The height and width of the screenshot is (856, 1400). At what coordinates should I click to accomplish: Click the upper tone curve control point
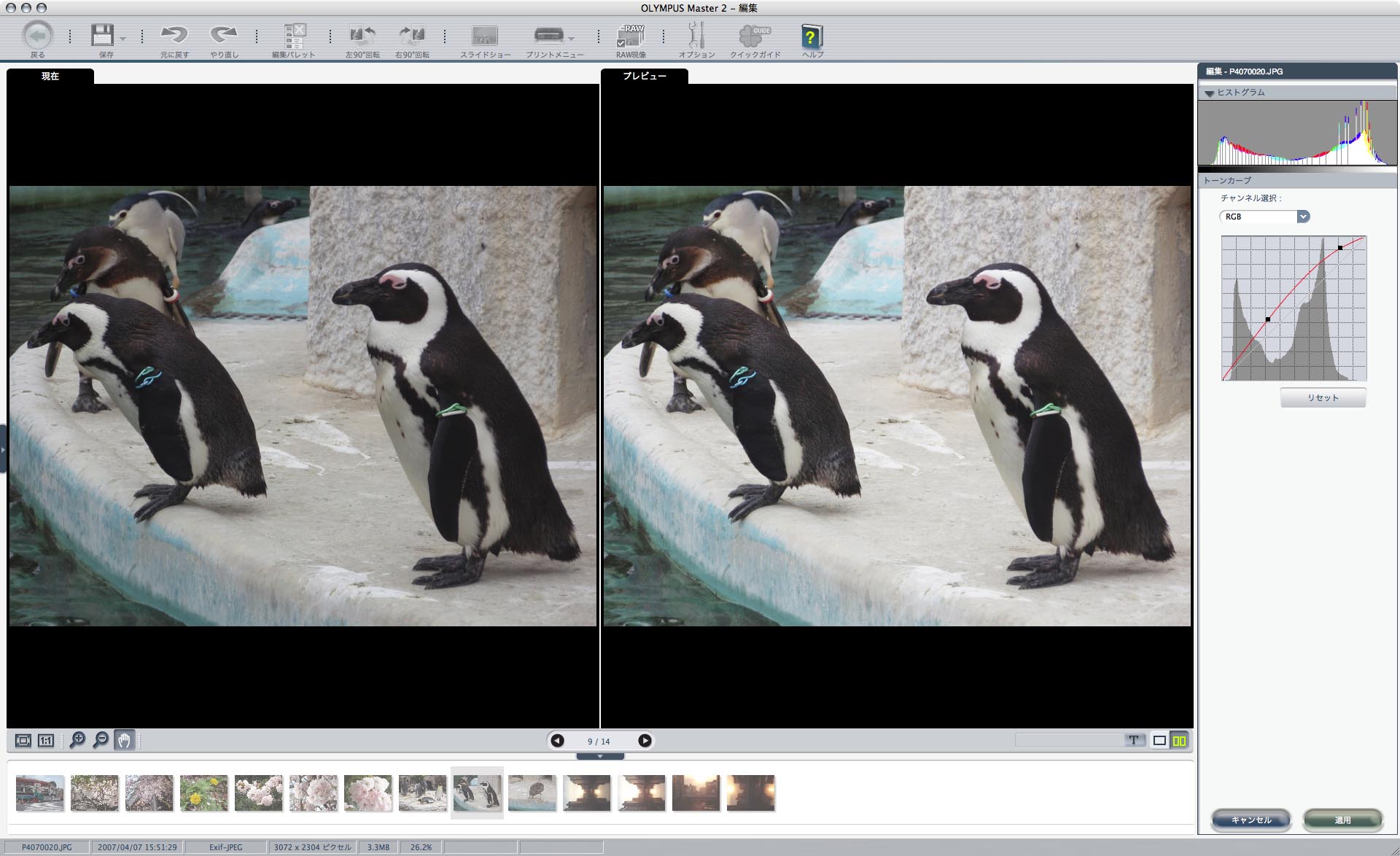1340,248
